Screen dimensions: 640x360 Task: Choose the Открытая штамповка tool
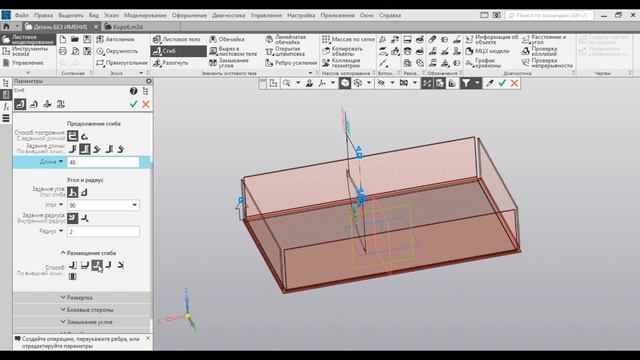coord(285,51)
